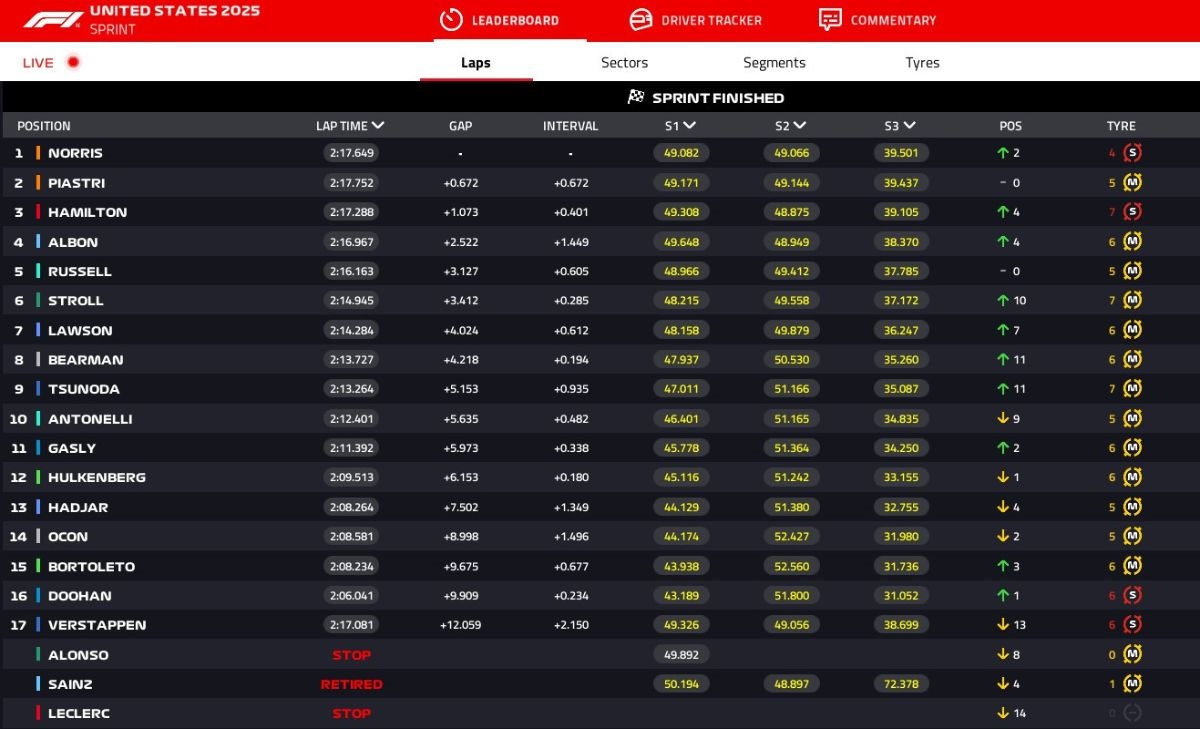Expand the S3 column dropdown chevron
1200x729 pixels.
910,126
